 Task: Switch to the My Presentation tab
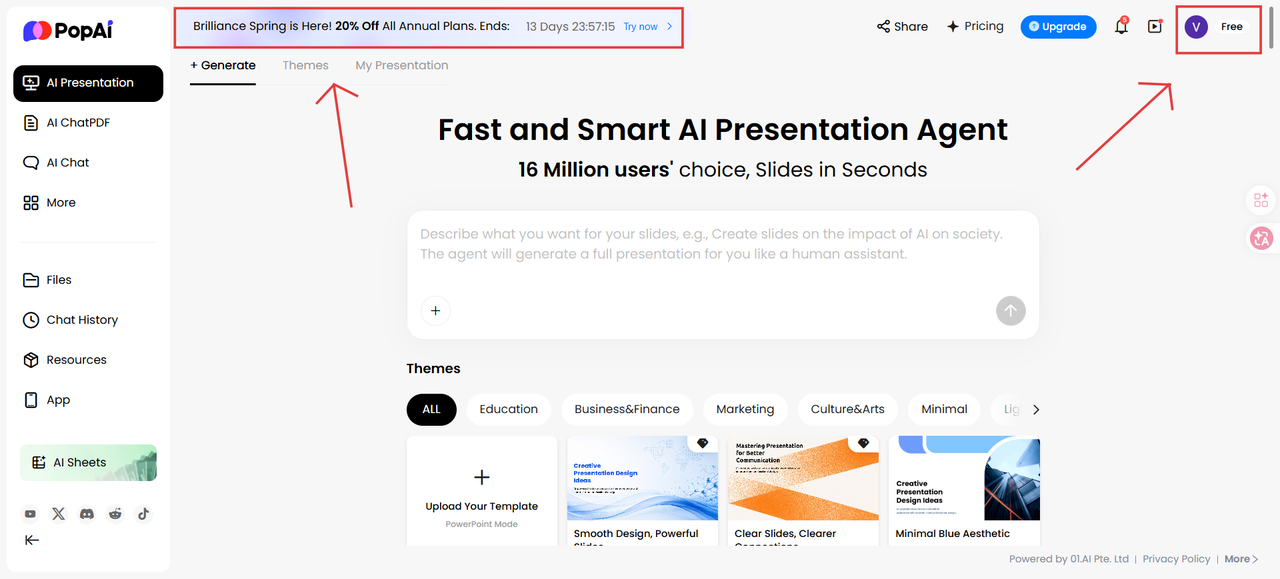[402, 65]
